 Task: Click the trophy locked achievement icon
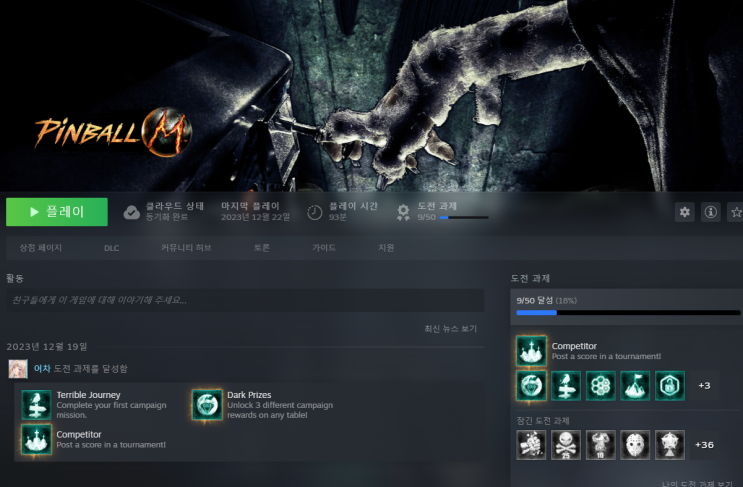click(670, 445)
